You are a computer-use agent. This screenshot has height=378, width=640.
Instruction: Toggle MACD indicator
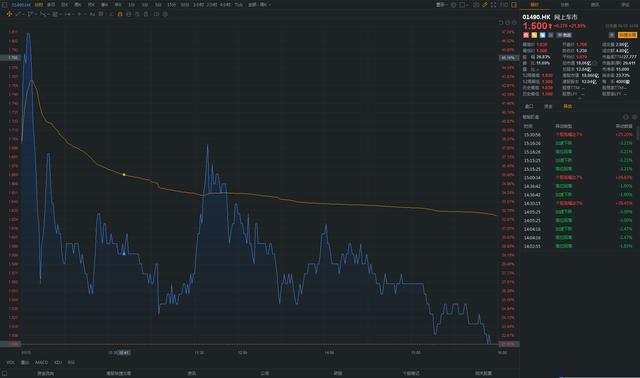(41, 362)
